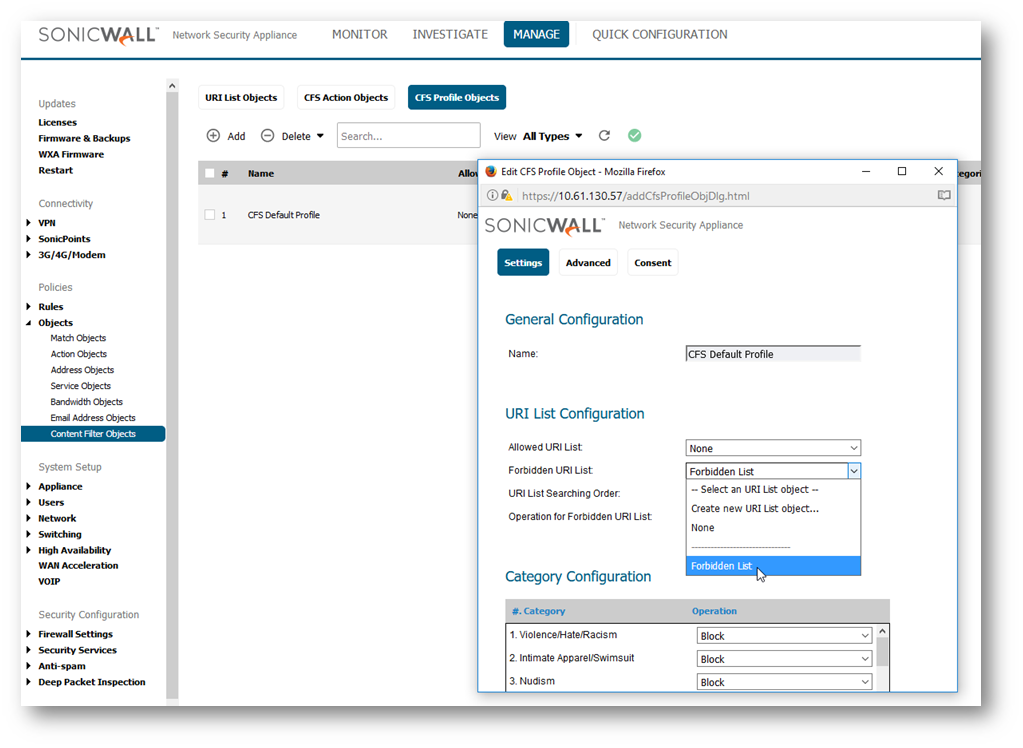Open the Allowed URI List dropdown
1023x748 pixels.
click(772, 448)
